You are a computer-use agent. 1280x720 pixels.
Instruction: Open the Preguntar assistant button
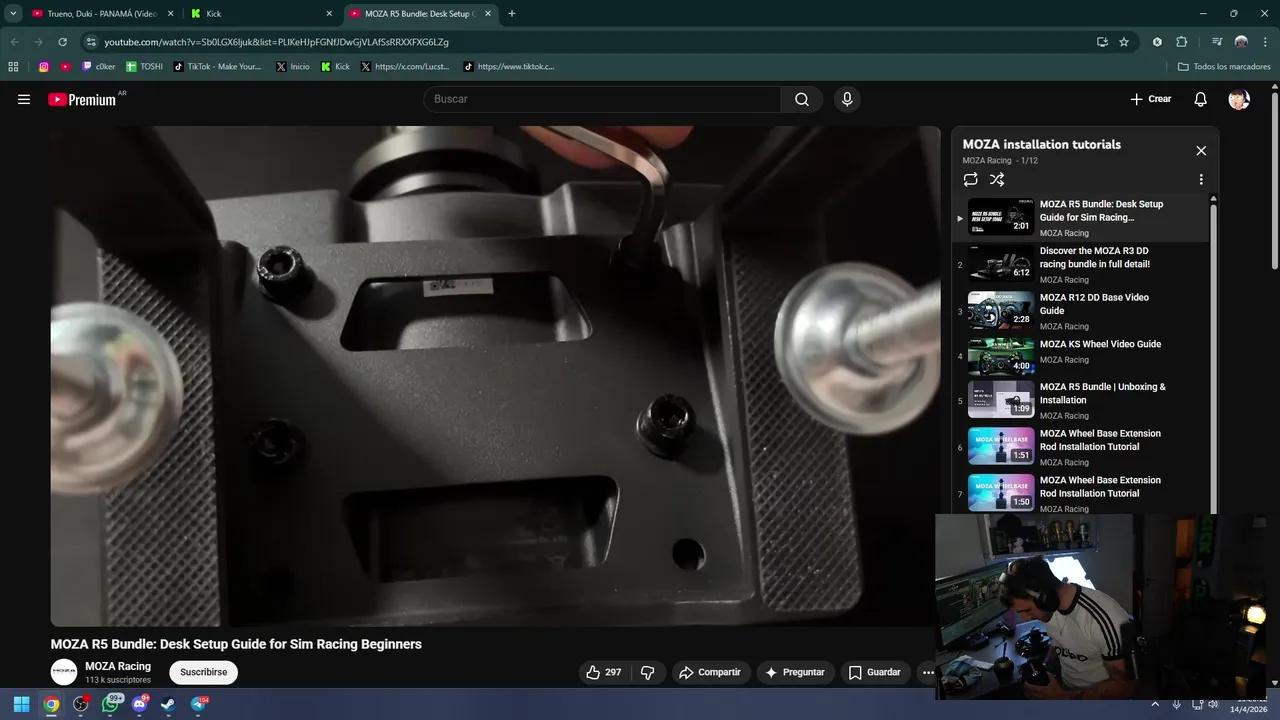795,672
